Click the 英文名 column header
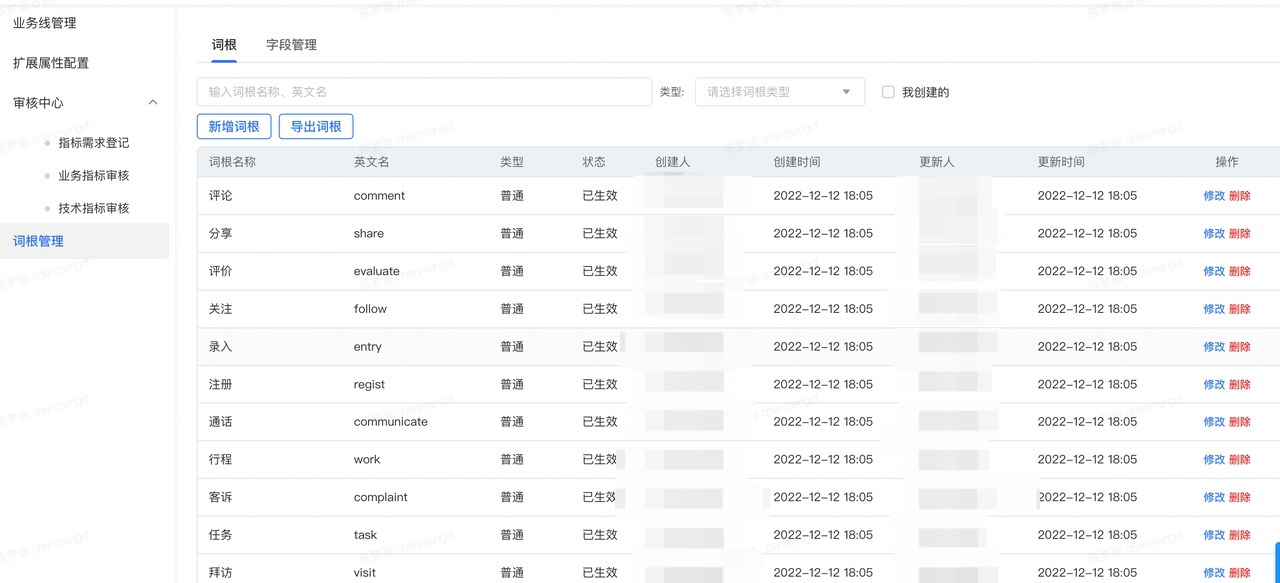Viewport: 1280px width, 583px height. click(x=372, y=162)
